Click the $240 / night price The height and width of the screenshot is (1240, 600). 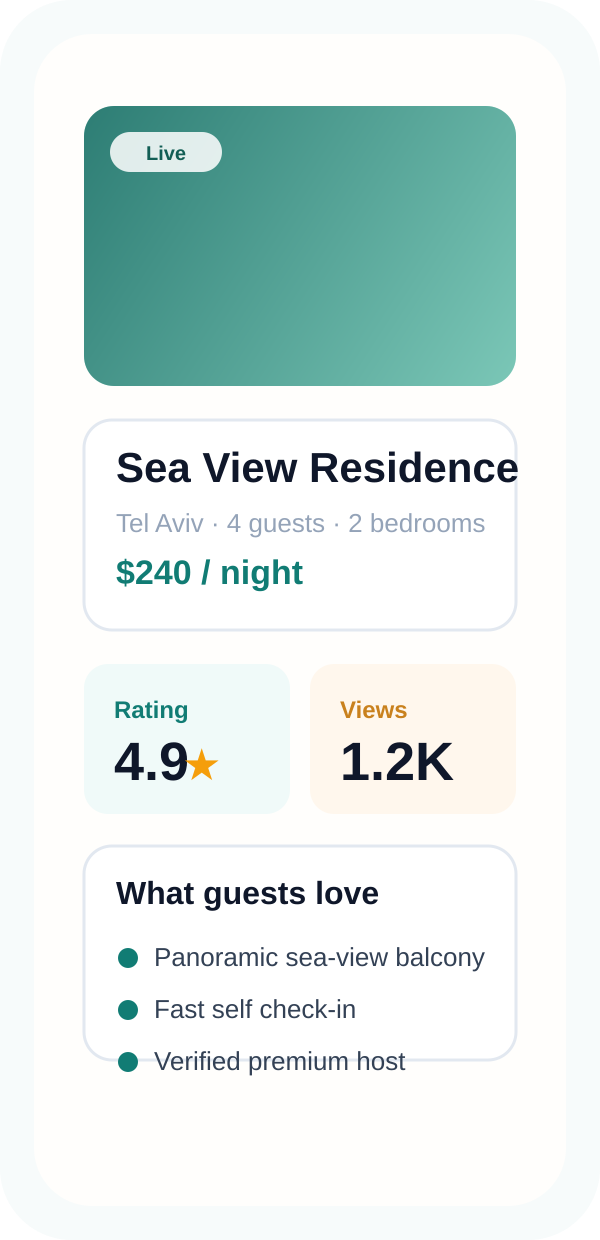coord(209,573)
